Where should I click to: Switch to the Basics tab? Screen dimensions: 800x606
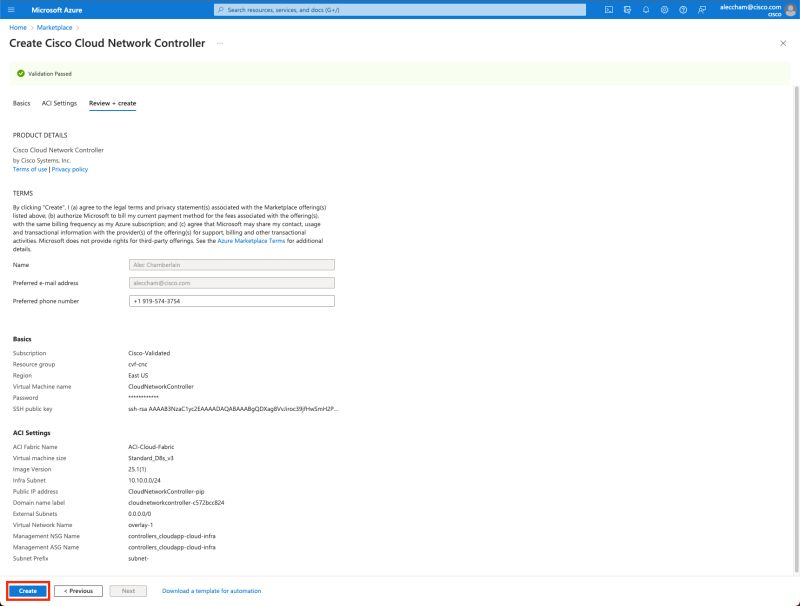(20, 102)
